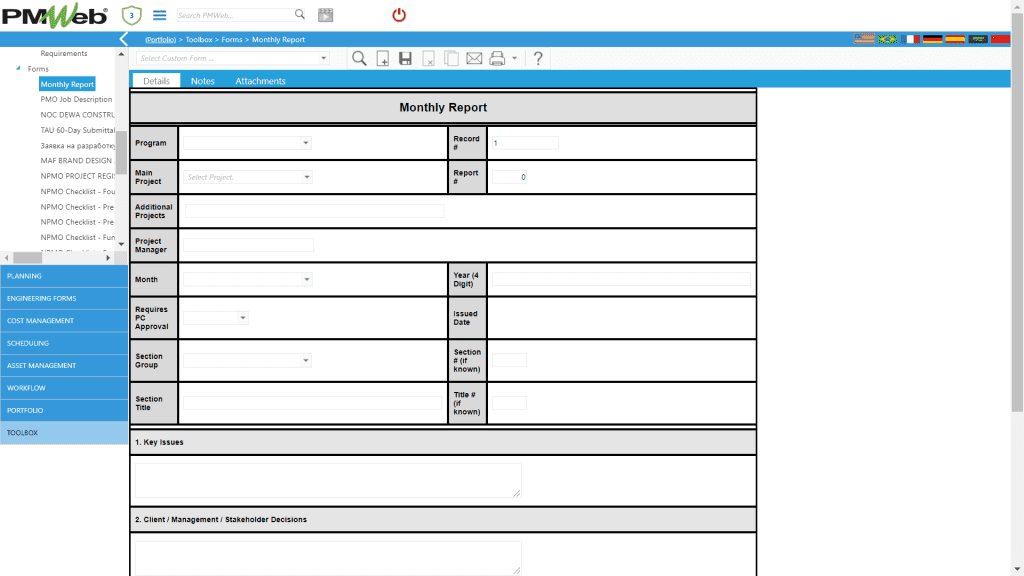Open the green shield notifications badge
This screenshot has width=1024, height=576.
pyautogui.click(x=131, y=15)
